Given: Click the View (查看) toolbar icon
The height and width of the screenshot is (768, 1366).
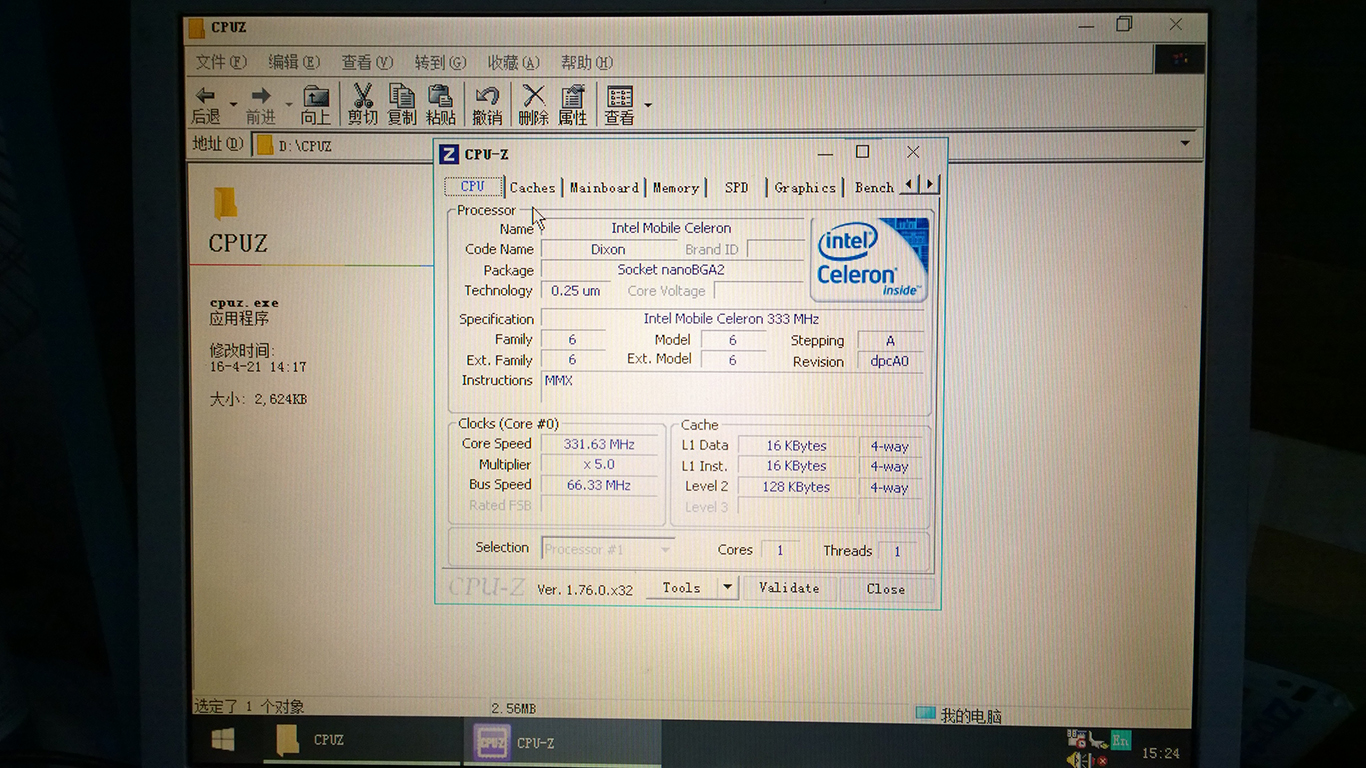Looking at the screenshot, I should point(620,97).
